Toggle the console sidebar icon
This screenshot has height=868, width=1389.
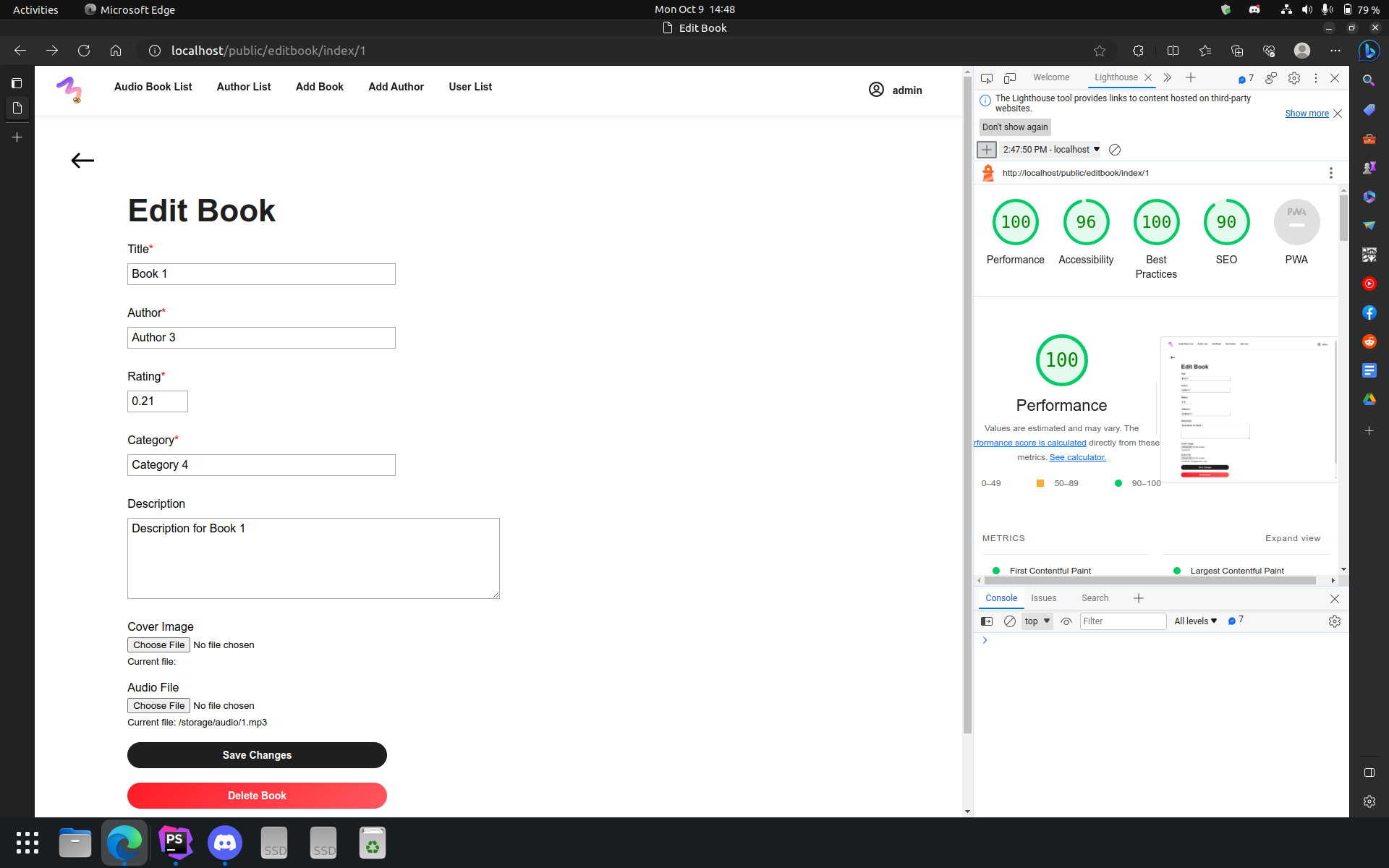987,621
